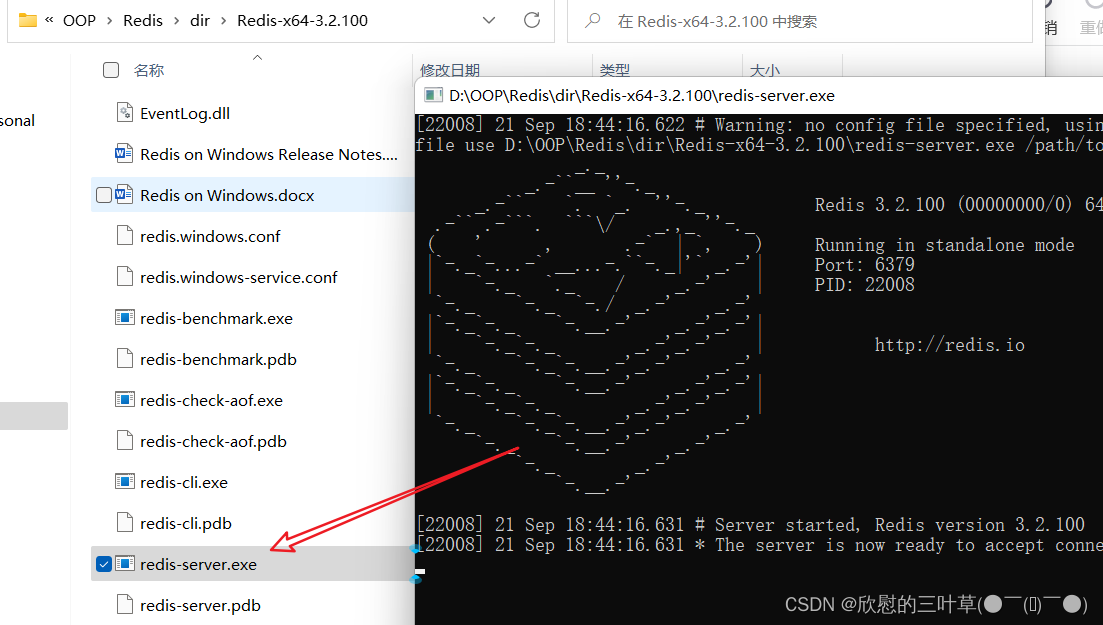Viewport: 1103px width, 625px height.
Task: Expand chevron after dir breadcrumb
Action: click(x=224, y=21)
